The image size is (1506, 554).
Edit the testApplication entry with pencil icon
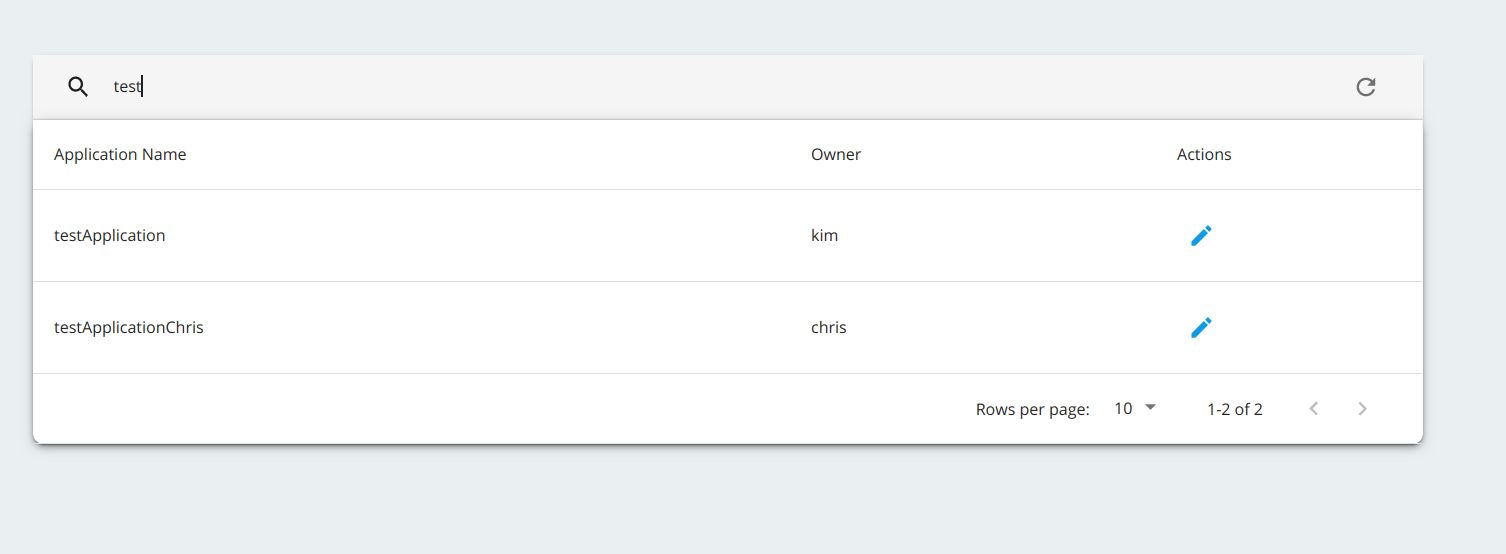(x=1201, y=236)
